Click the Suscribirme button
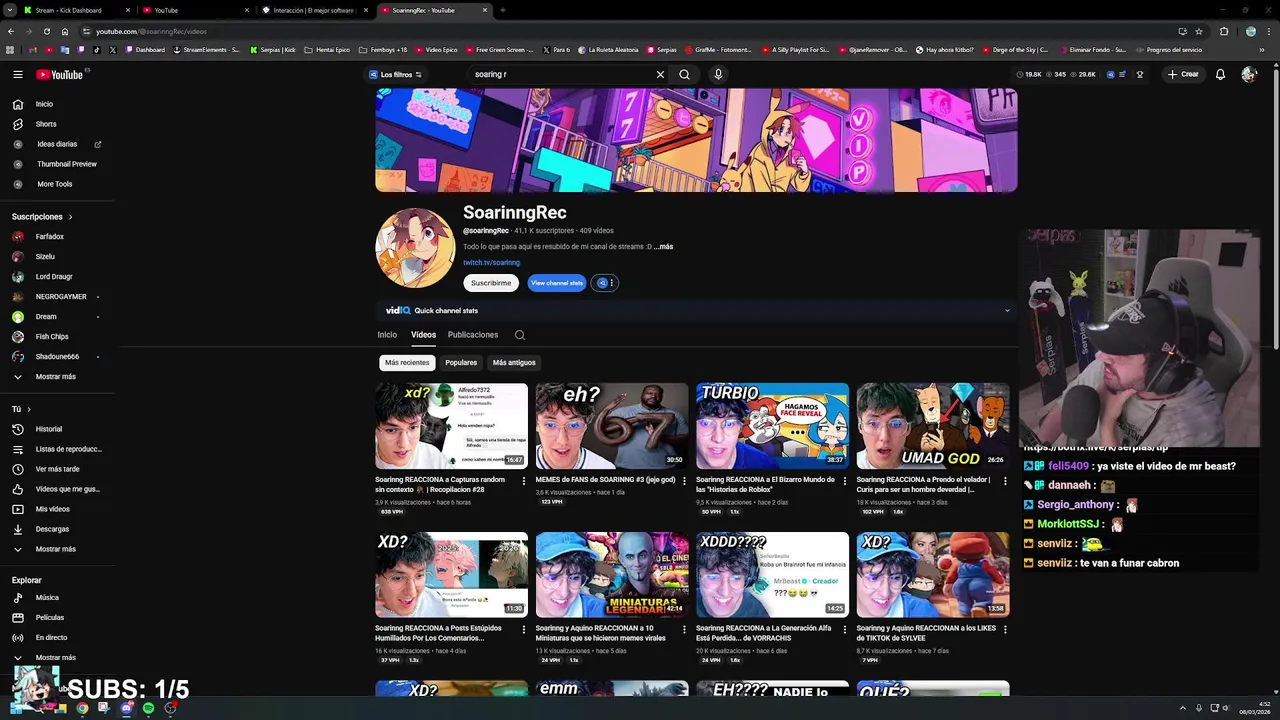The height and width of the screenshot is (720, 1280). 491,283
